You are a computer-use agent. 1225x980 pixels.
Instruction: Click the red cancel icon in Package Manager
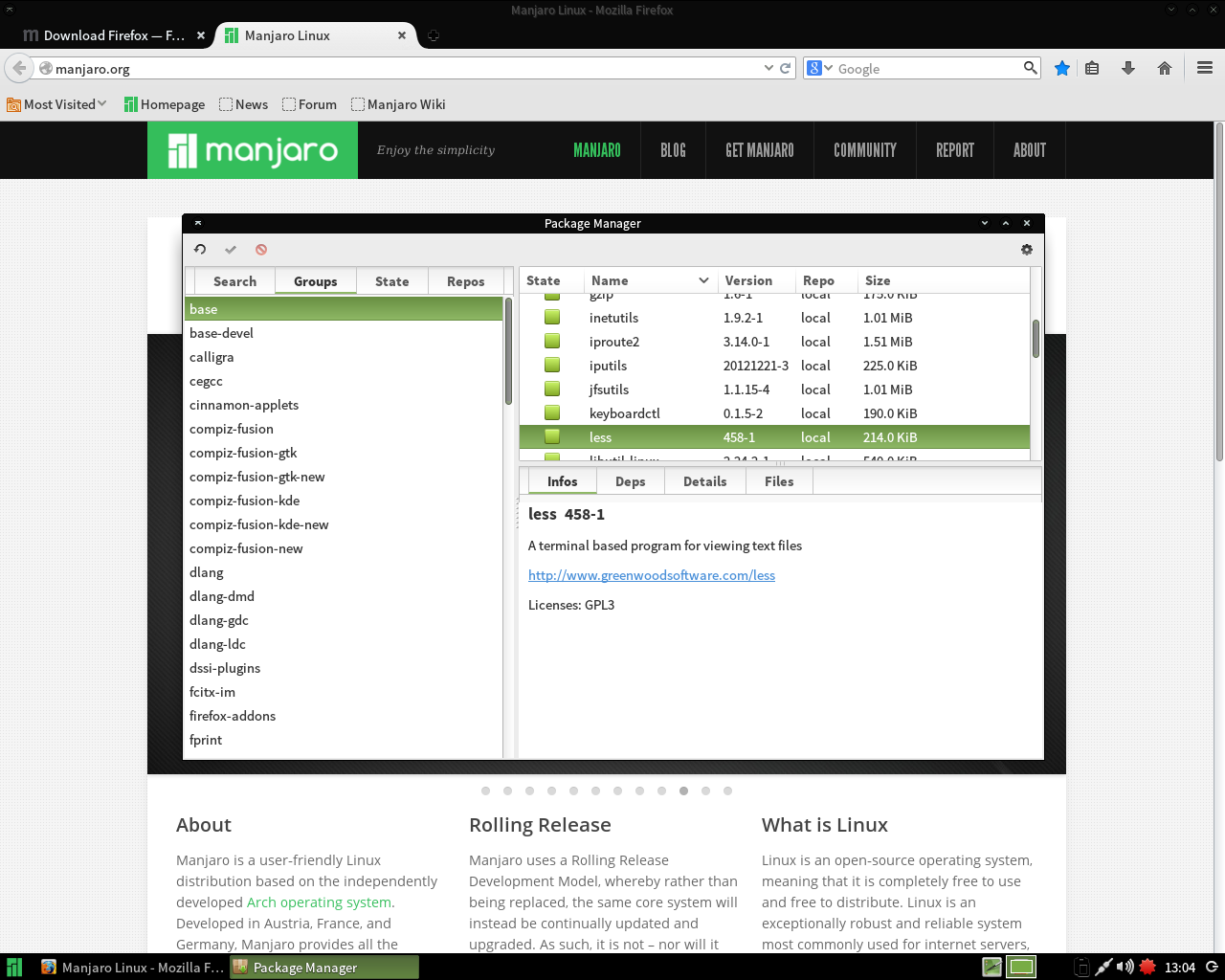coord(261,250)
